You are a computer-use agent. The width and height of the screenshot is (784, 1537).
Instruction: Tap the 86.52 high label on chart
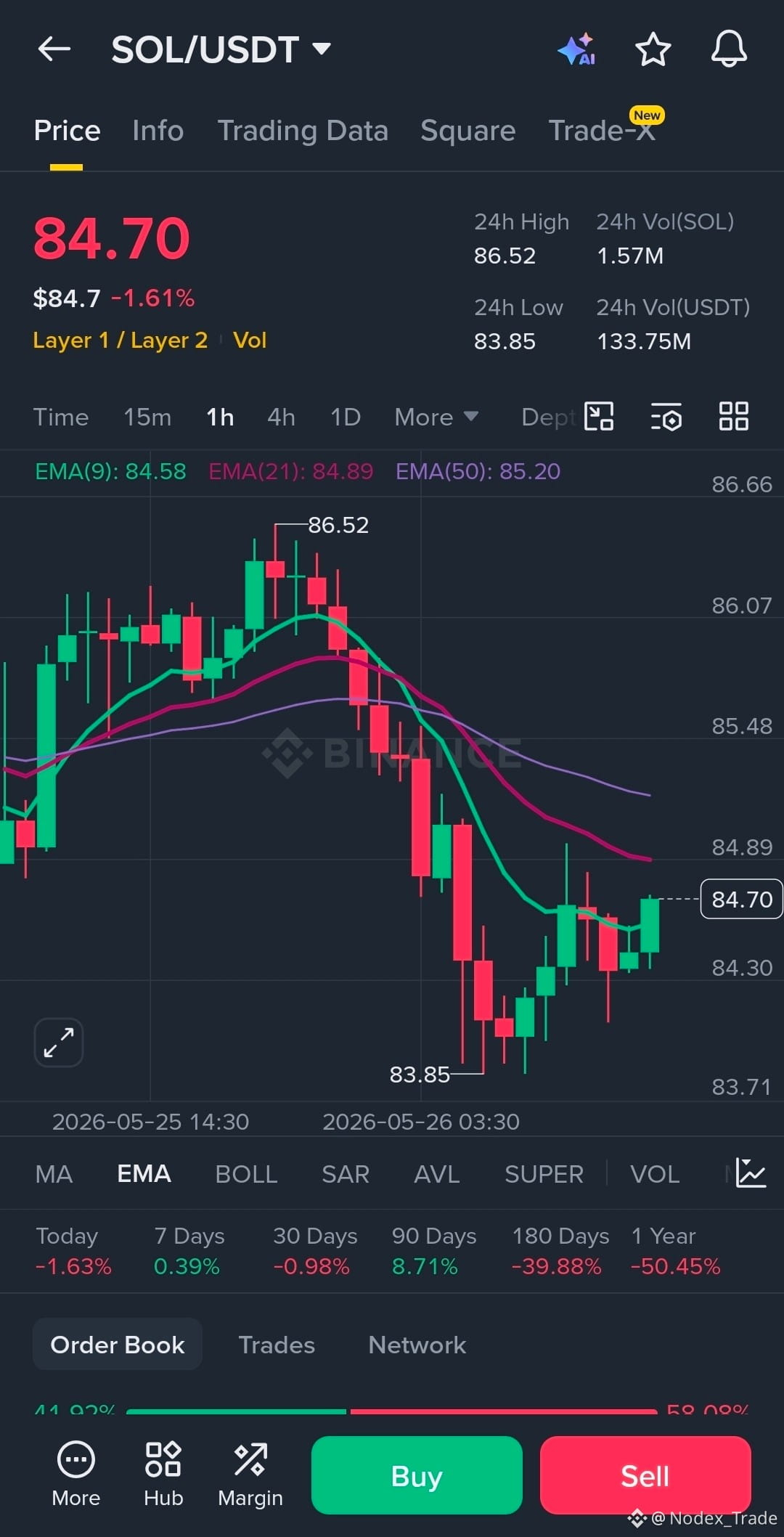point(338,525)
